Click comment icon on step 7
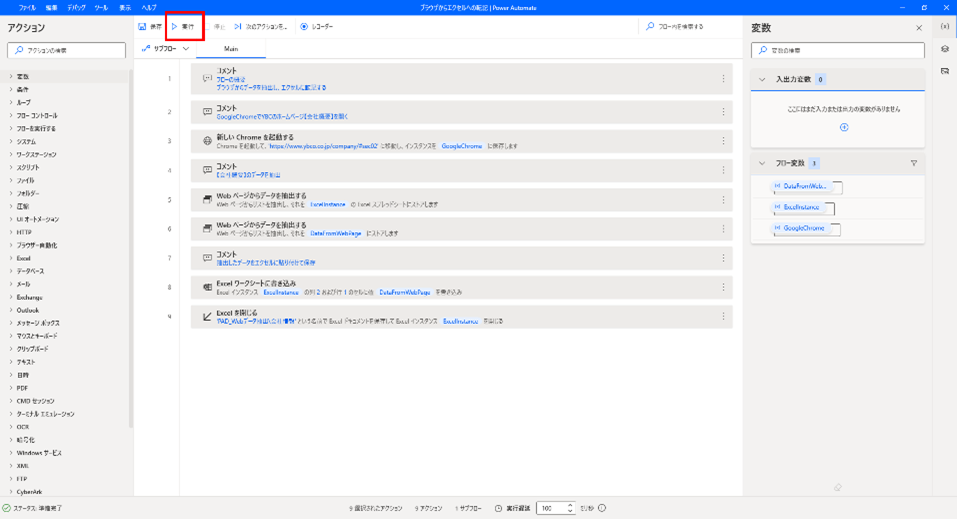Image resolution: width=957 pixels, height=519 pixels. click(207, 258)
